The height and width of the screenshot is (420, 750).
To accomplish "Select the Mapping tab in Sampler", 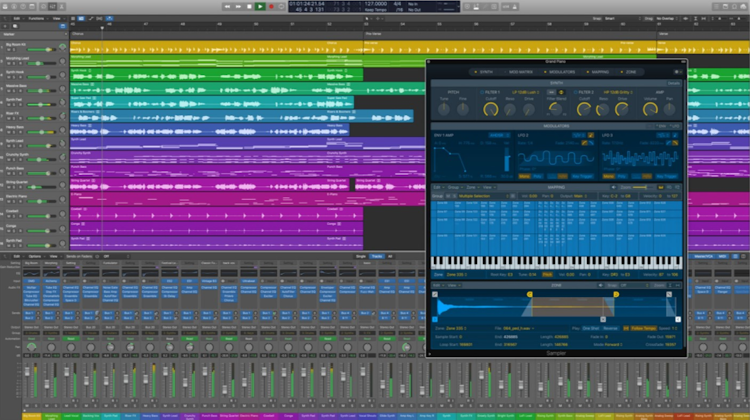I will coord(600,72).
